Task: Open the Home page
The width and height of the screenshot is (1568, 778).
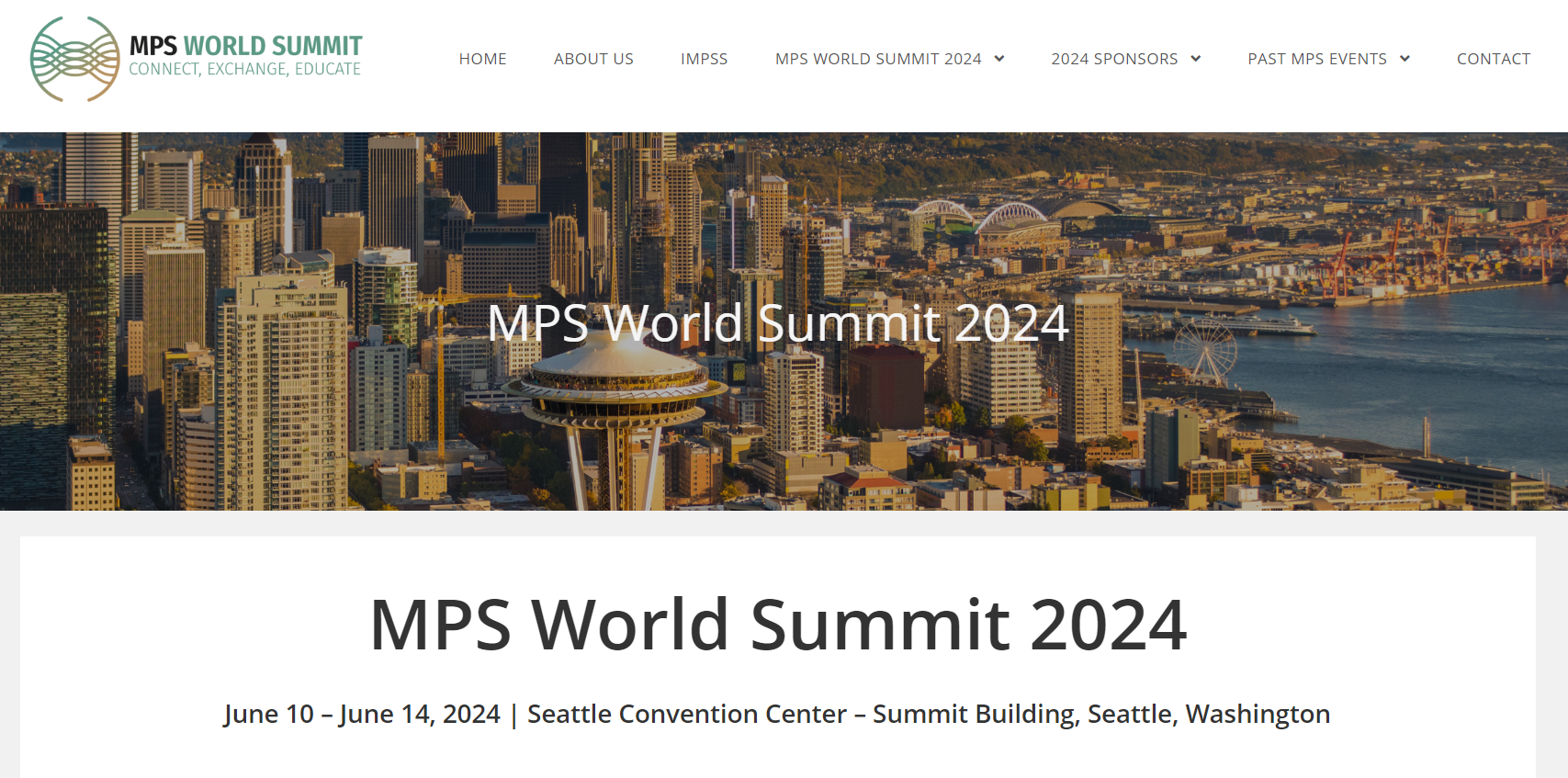Action: (x=482, y=59)
